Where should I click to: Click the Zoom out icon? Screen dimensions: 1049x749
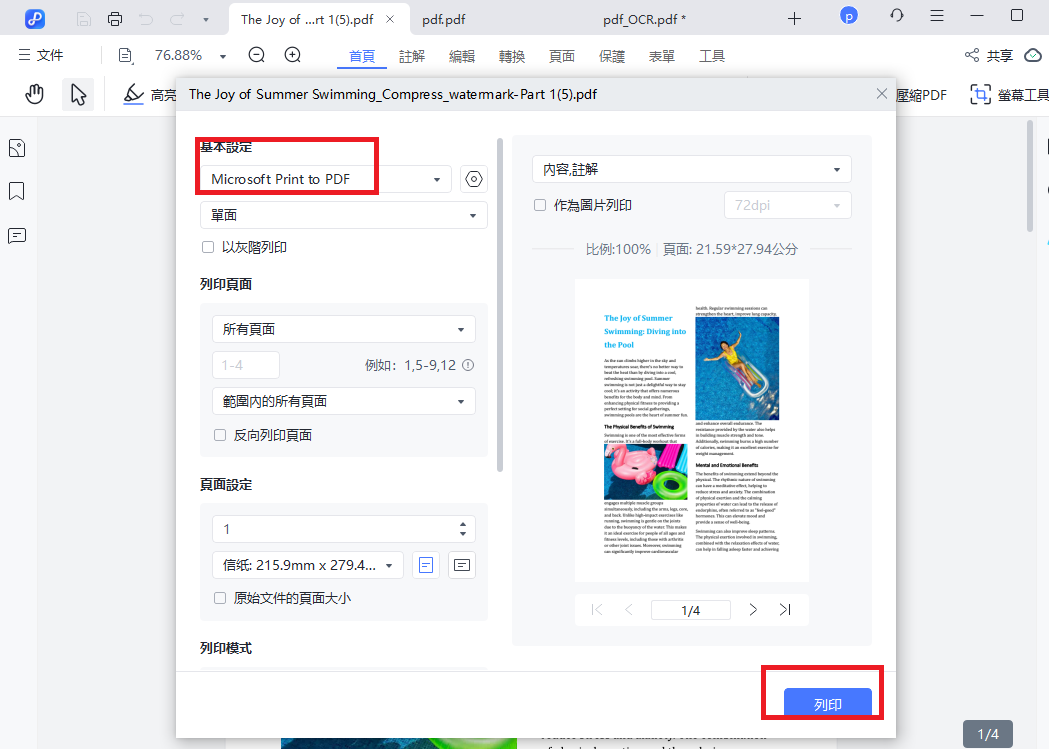click(256, 56)
